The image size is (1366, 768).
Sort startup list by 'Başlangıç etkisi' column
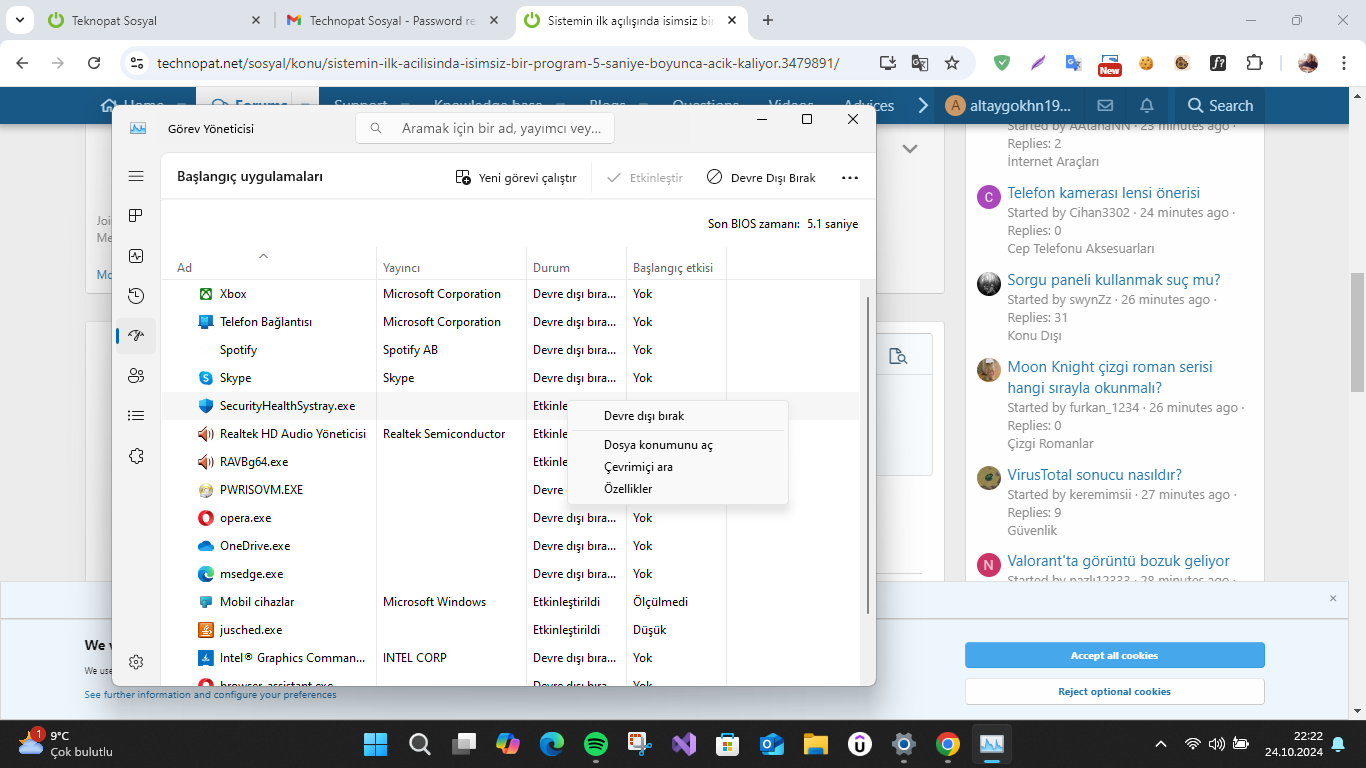coord(676,263)
